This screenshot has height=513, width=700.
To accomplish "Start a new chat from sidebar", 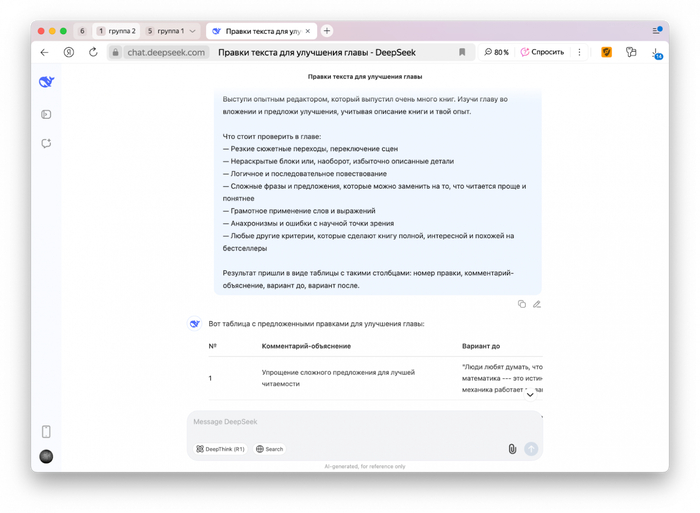I will pyautogui.click(x=46, y=144).
